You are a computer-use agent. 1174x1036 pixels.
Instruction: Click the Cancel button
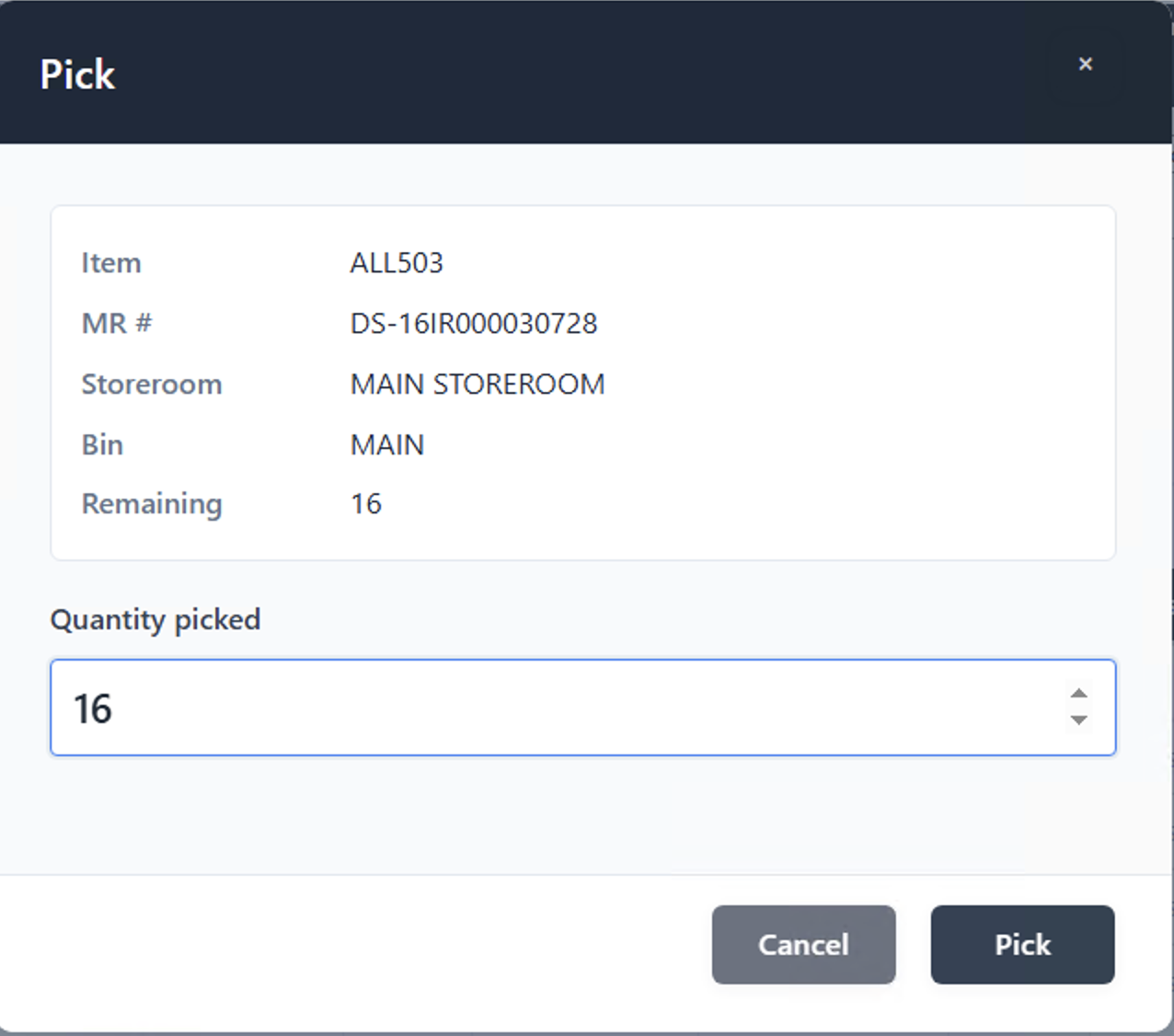tap(803, 945)
